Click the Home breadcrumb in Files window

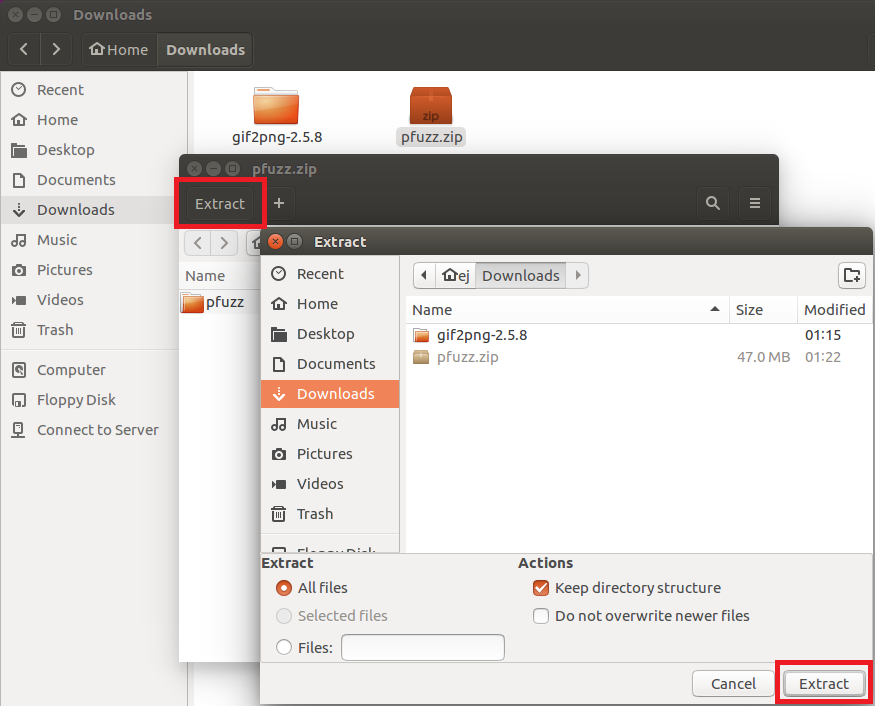pos(118,50)
